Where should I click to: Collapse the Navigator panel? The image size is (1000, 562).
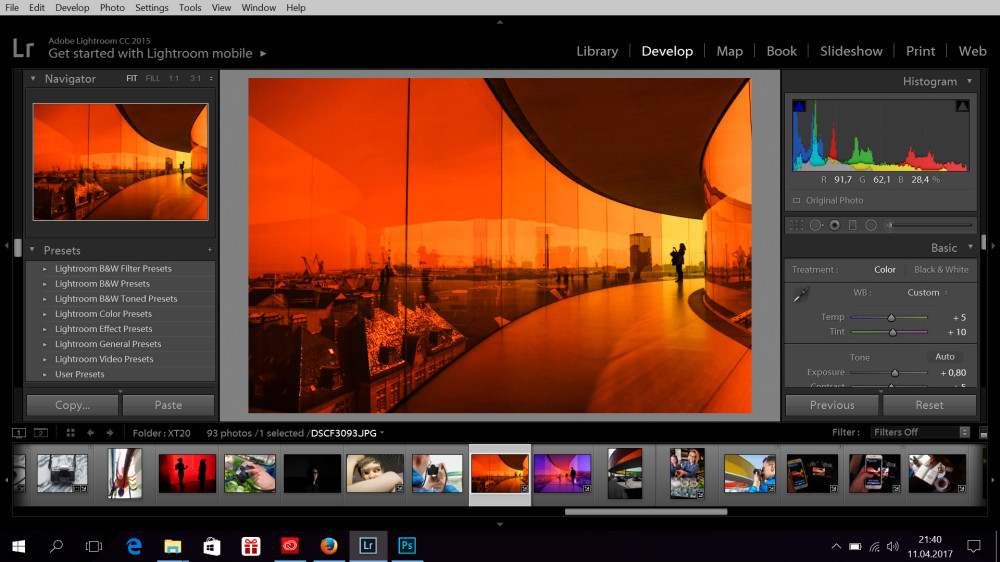point(33,78)
